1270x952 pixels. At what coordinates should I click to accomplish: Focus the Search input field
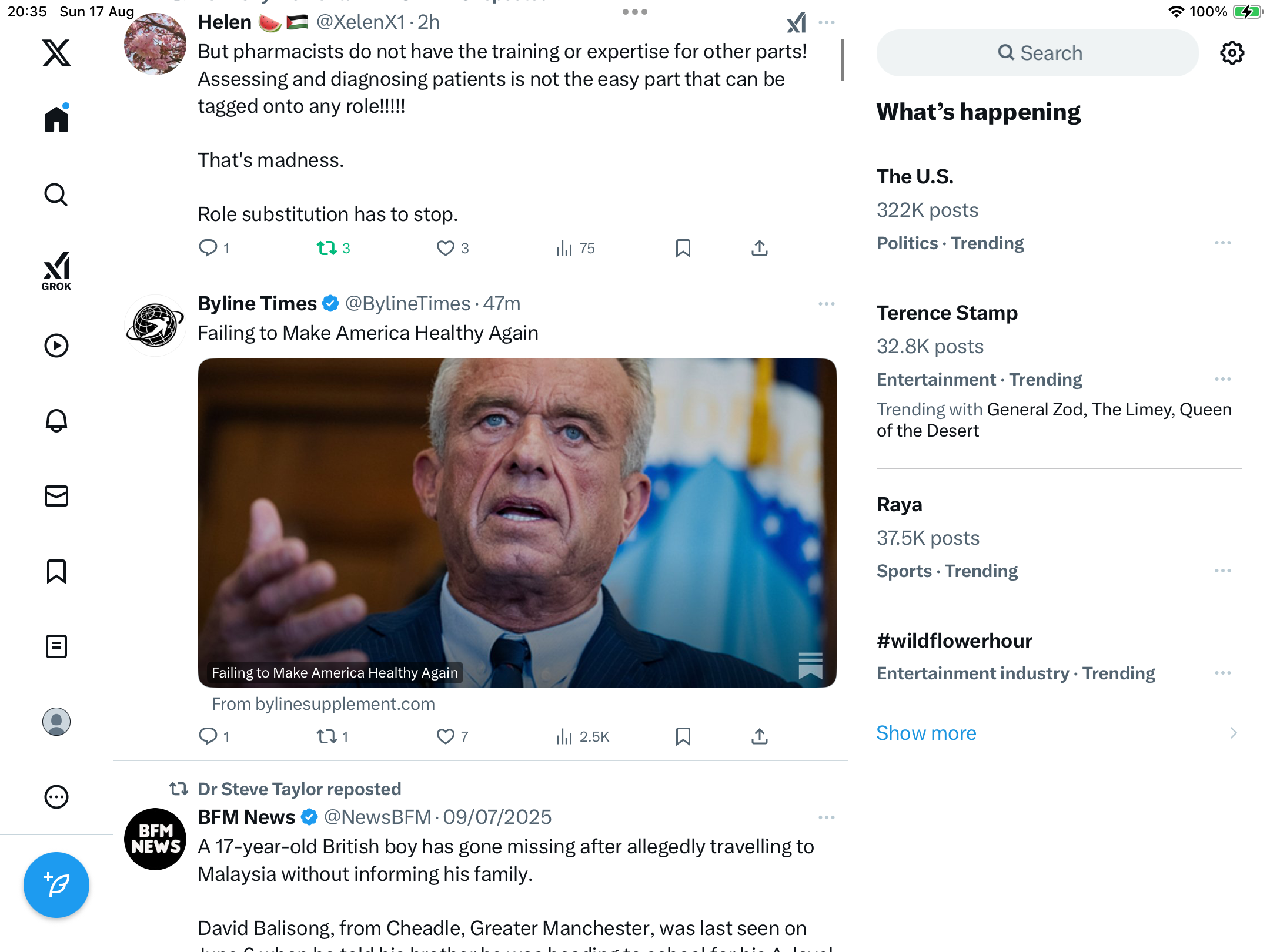[x=1038, y=53]
